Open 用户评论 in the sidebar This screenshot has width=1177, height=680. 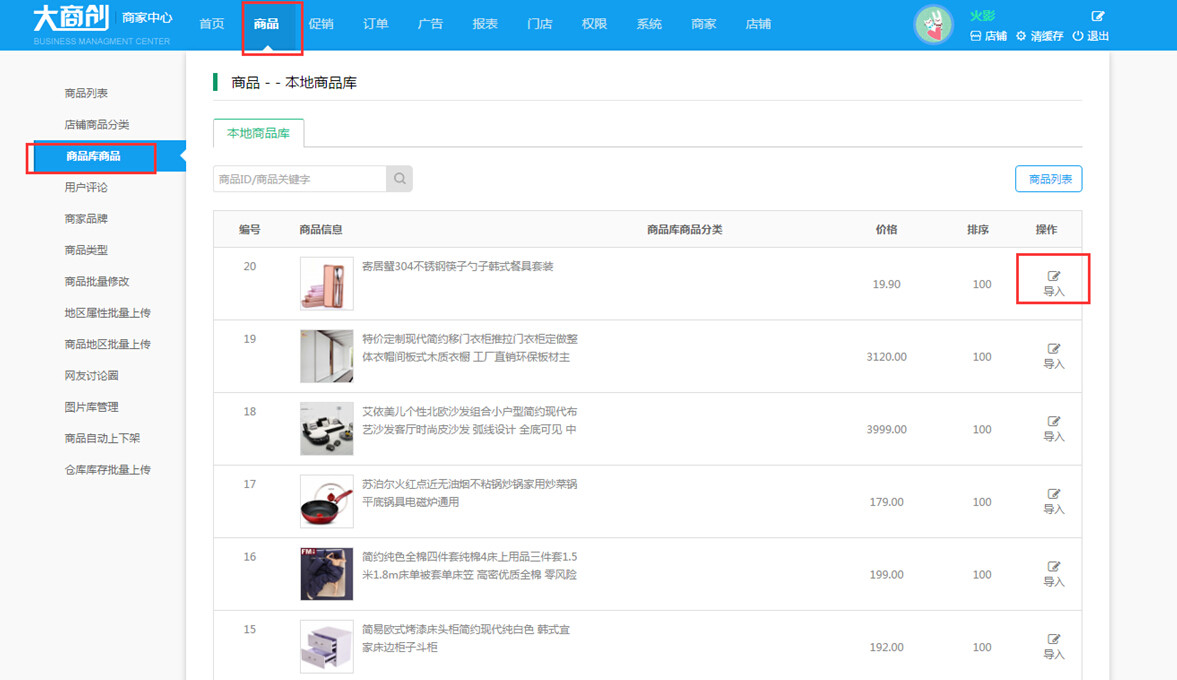[x=86, y=187]
